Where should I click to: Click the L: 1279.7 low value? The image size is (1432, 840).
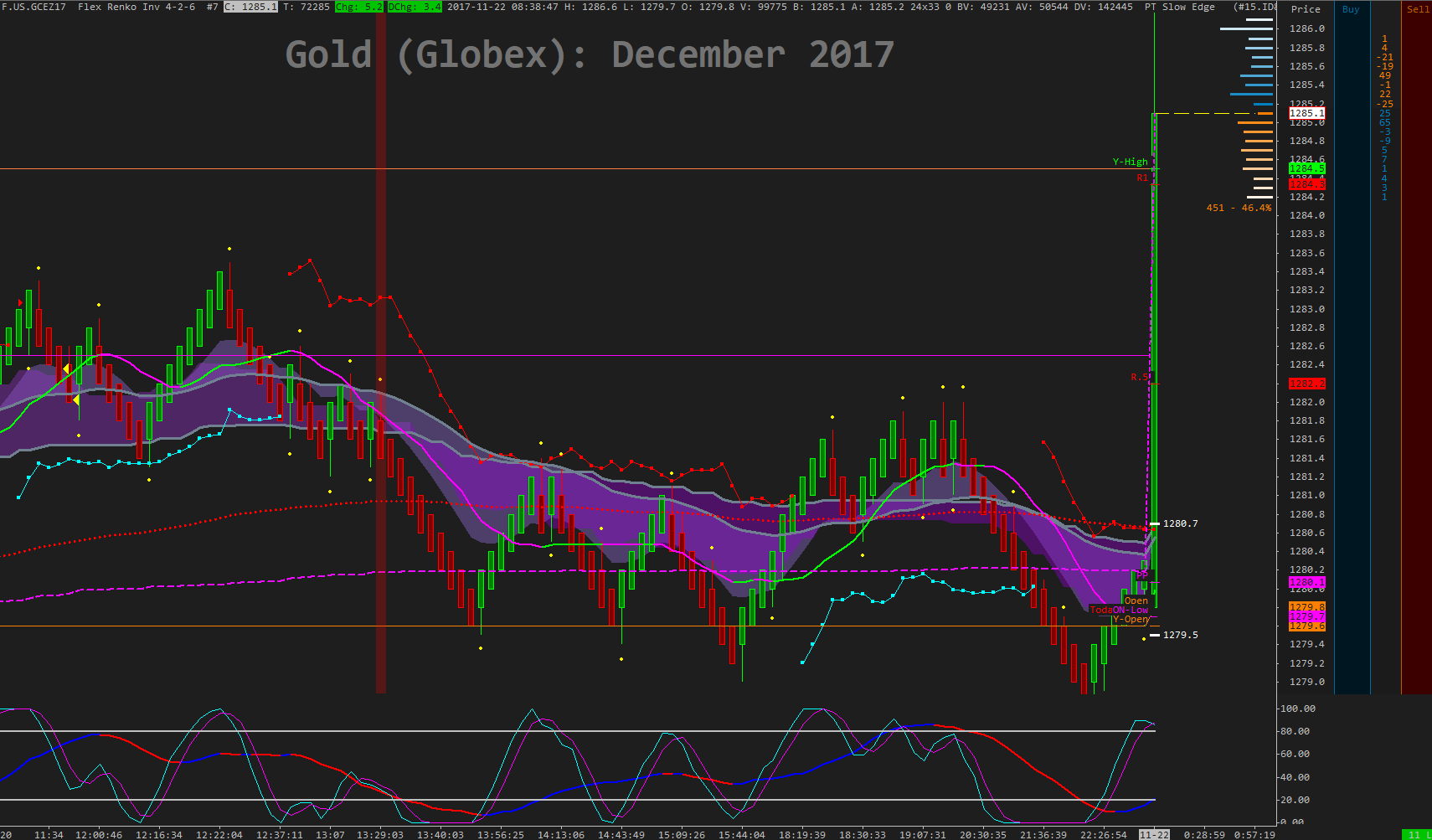click(x=649, y=7)
